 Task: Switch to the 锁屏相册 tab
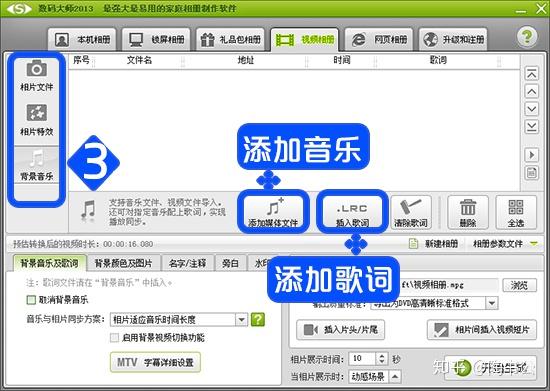156,39
